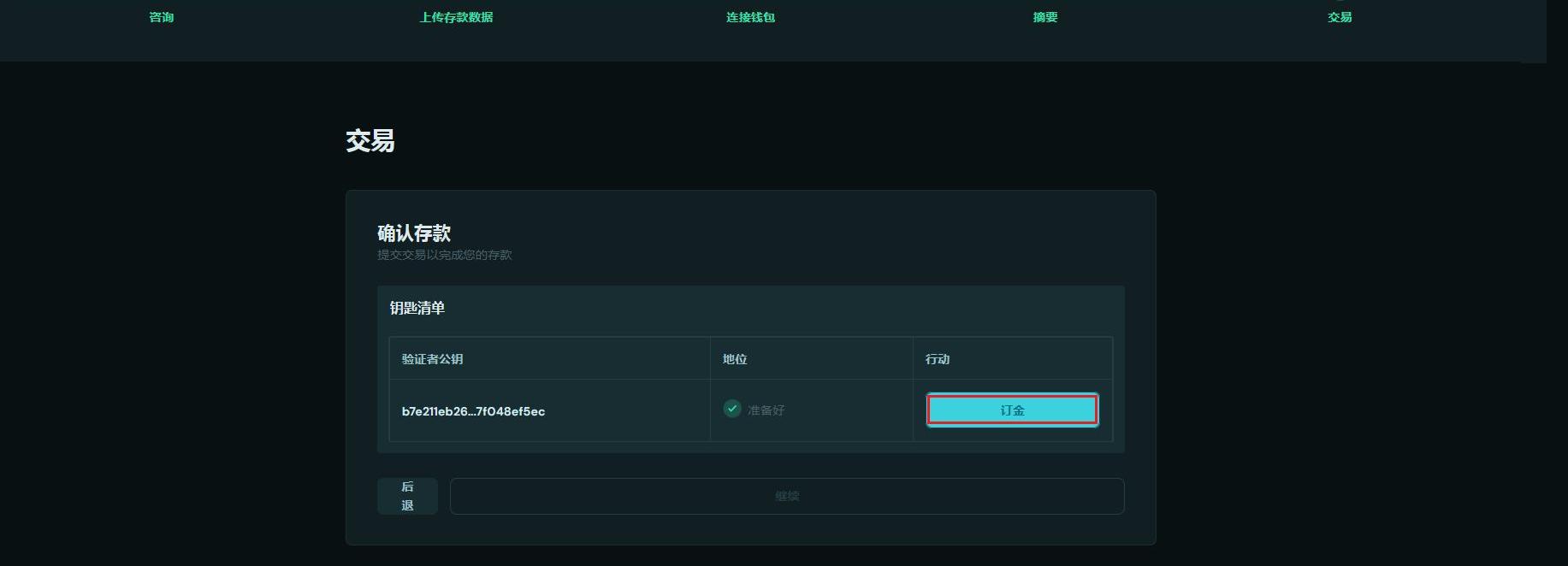Image resolution: width=1568 pixels, height=566 pixels.
Task: Click the green checkmark status icon
Action: click(x=732, y=409)
